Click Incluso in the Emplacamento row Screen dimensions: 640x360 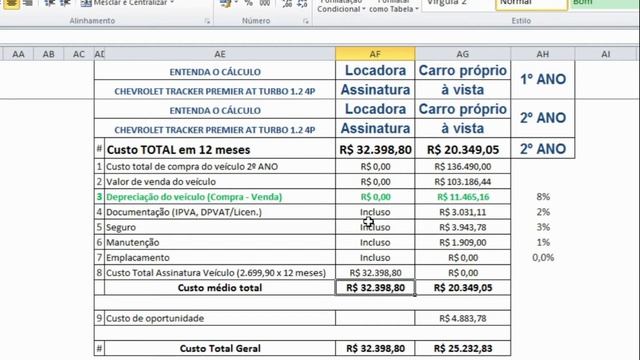(375, 258)
